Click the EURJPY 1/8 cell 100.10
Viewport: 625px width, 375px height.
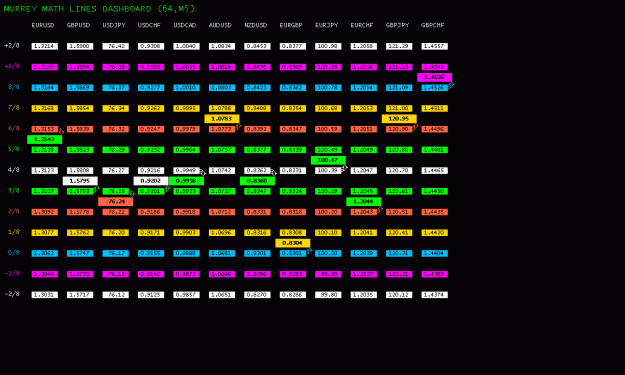(328, 233)
